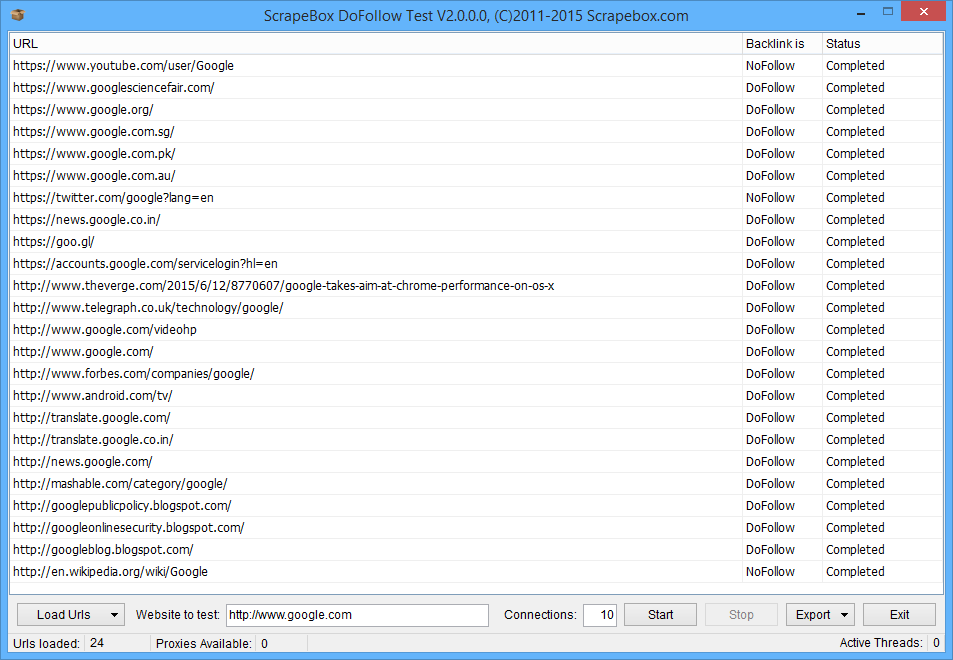Viewport: 953px width, 660px height.
Task: Select the forbes.com/companies/google row
Action: tap(134, 374)
